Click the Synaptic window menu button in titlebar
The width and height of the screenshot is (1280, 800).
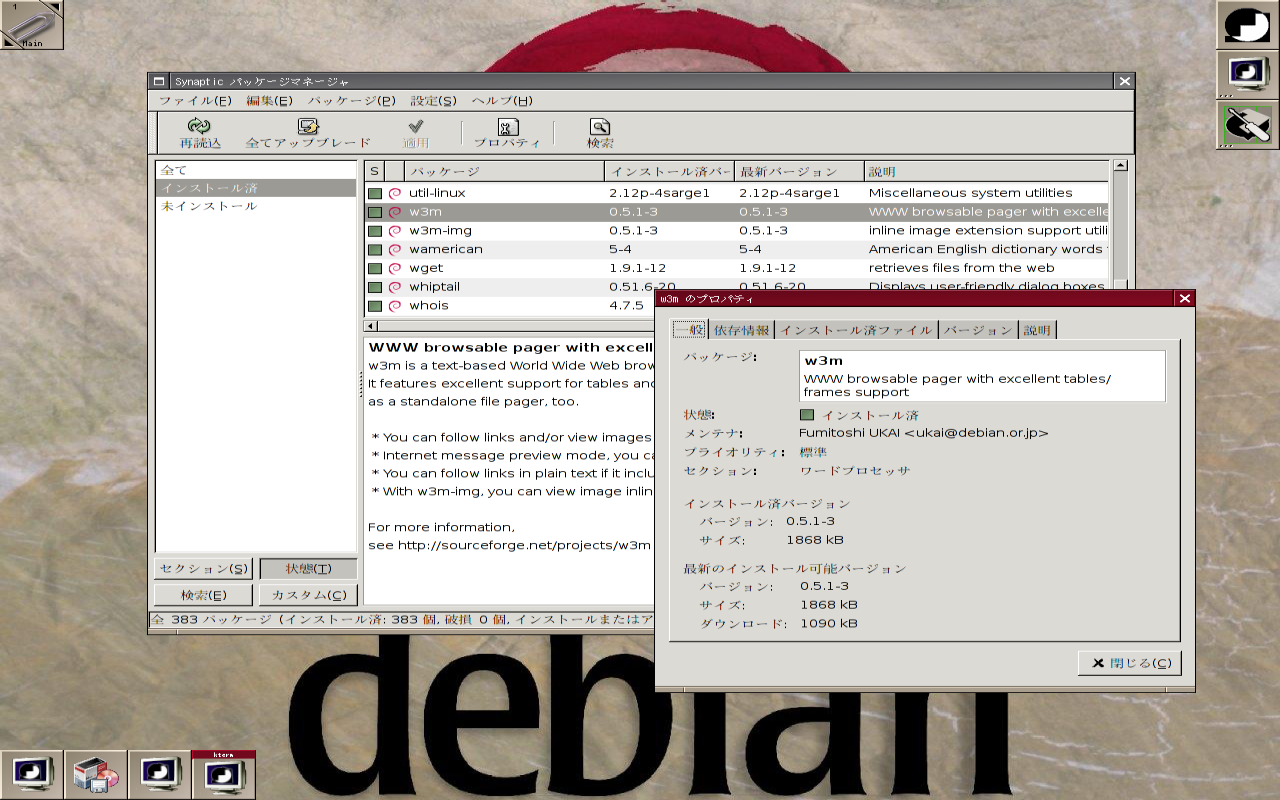(159, 81)
